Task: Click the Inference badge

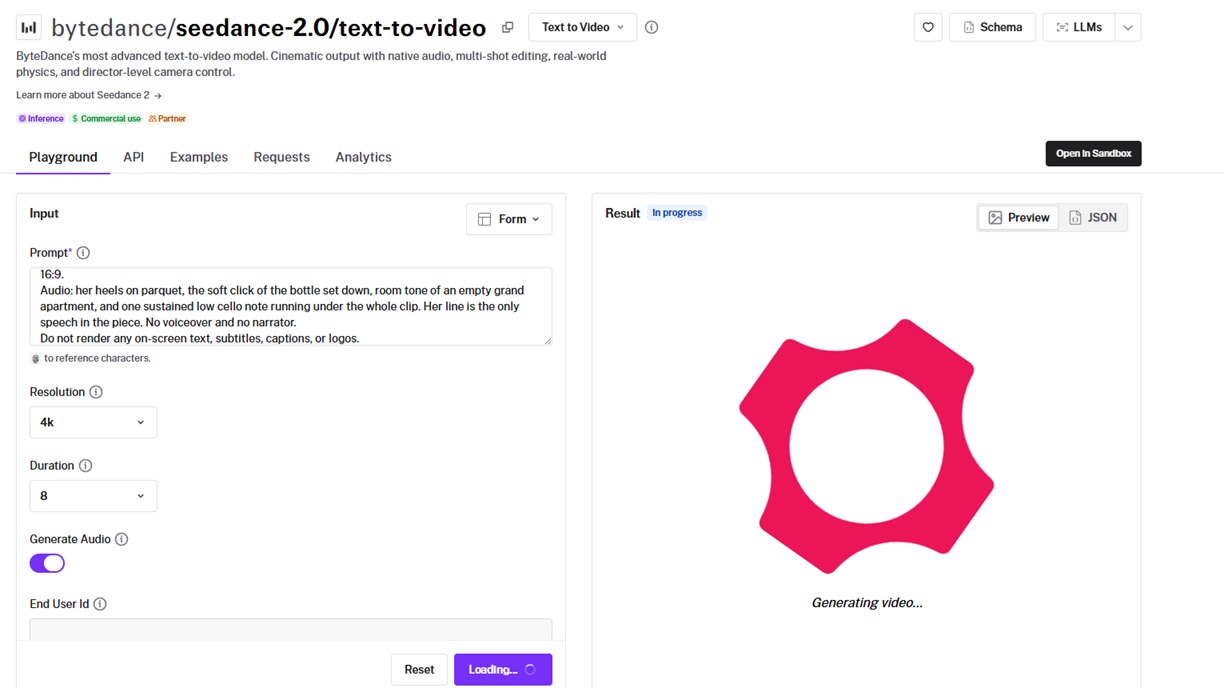Action: [x=41, y=119]
